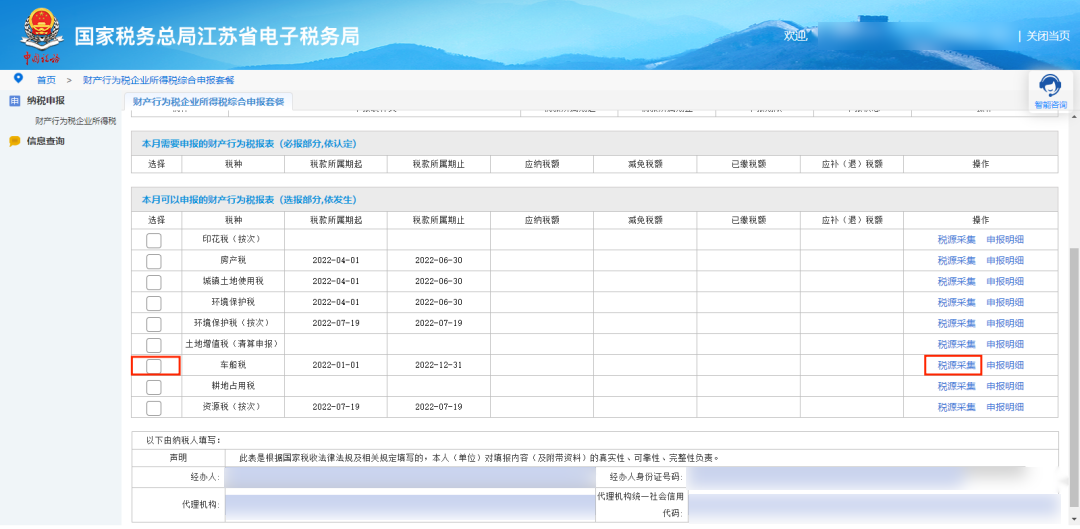Screen dimensions: 1080x529
Task: Open 申报明细 for 印花税（按次）
Action: [x=1005, y=240]
